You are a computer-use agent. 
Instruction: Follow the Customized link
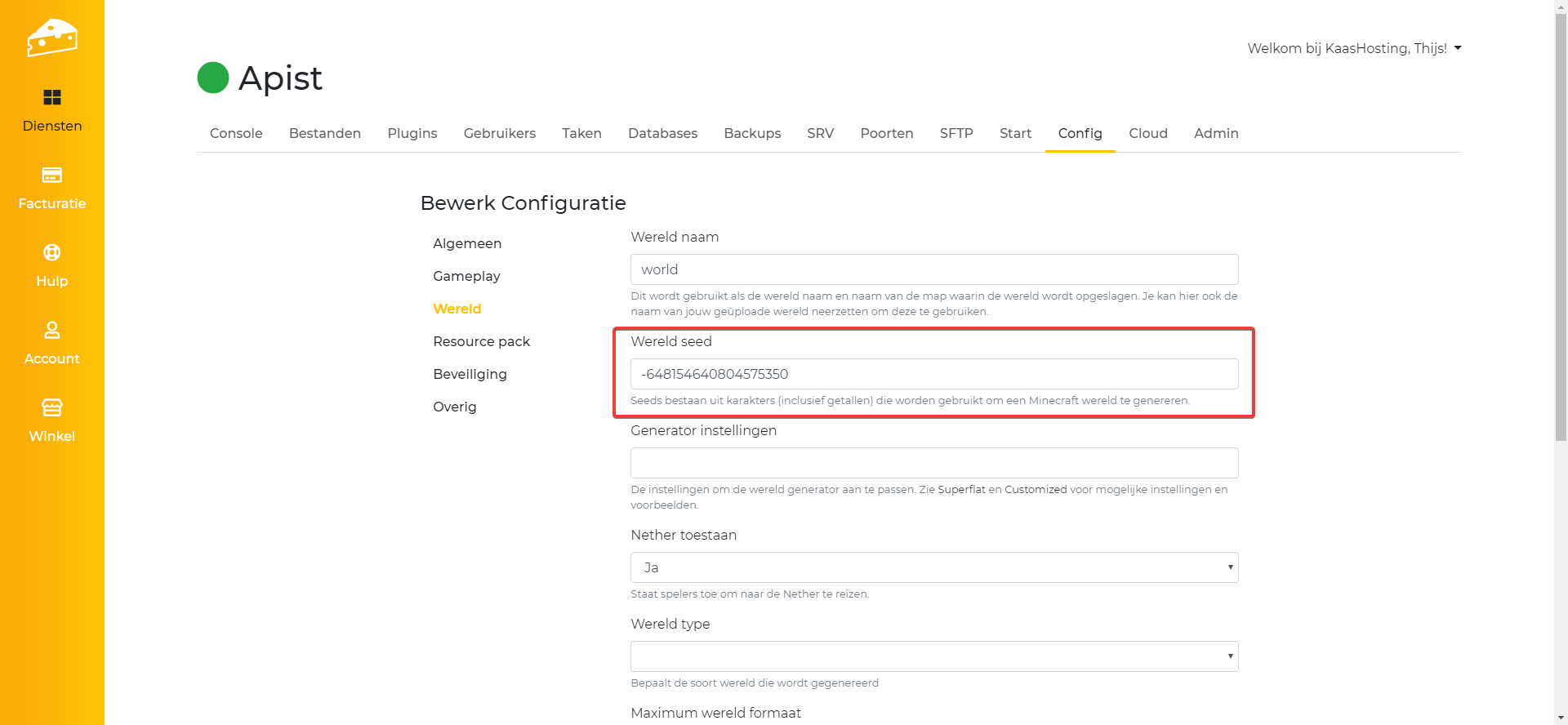[1036, 490]
